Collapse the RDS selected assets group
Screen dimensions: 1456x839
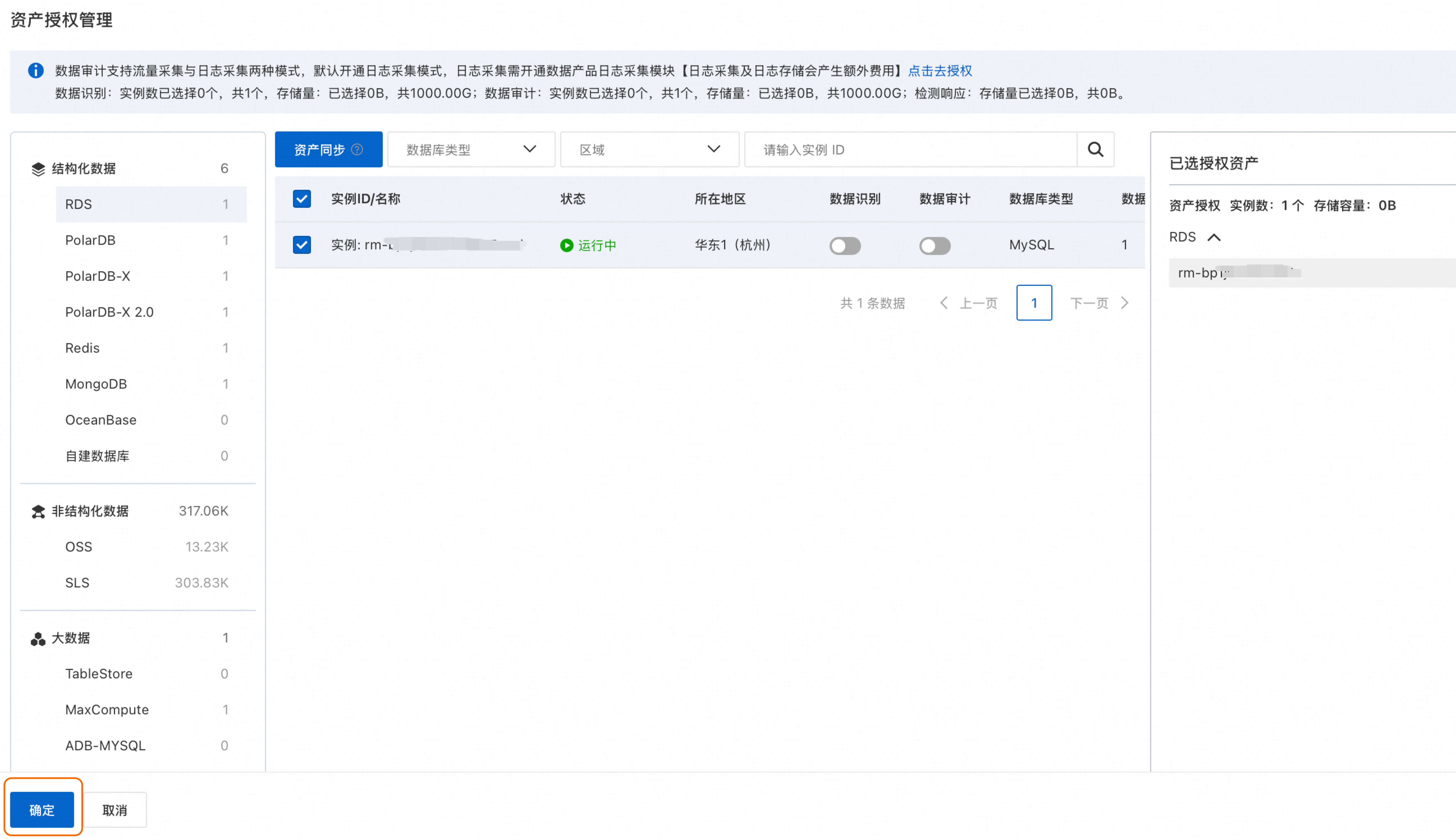tap(1214, 238)
